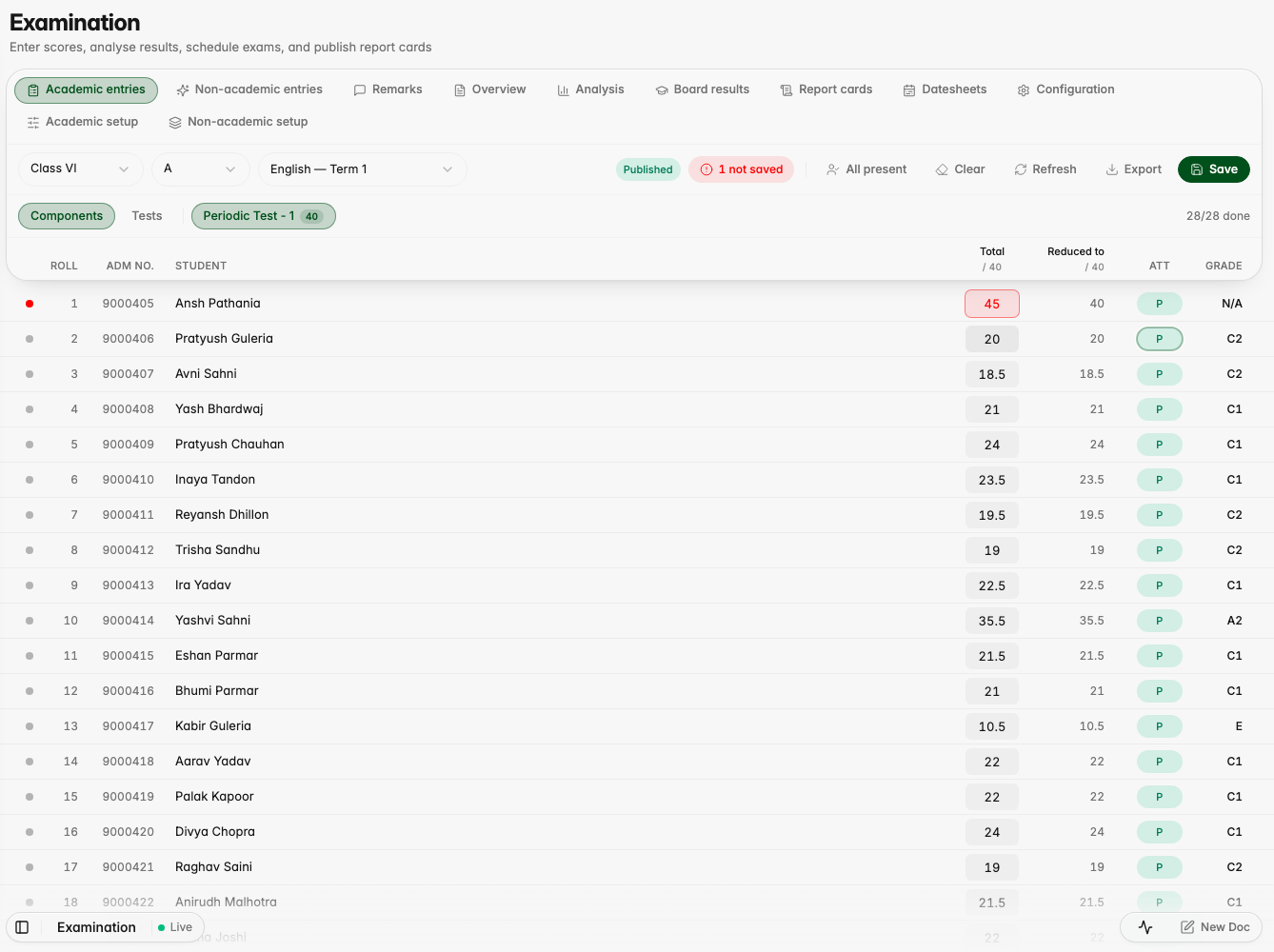Export the scores sheet
Viewport: 1274px width, 952px height.
tap(1133, 169)
